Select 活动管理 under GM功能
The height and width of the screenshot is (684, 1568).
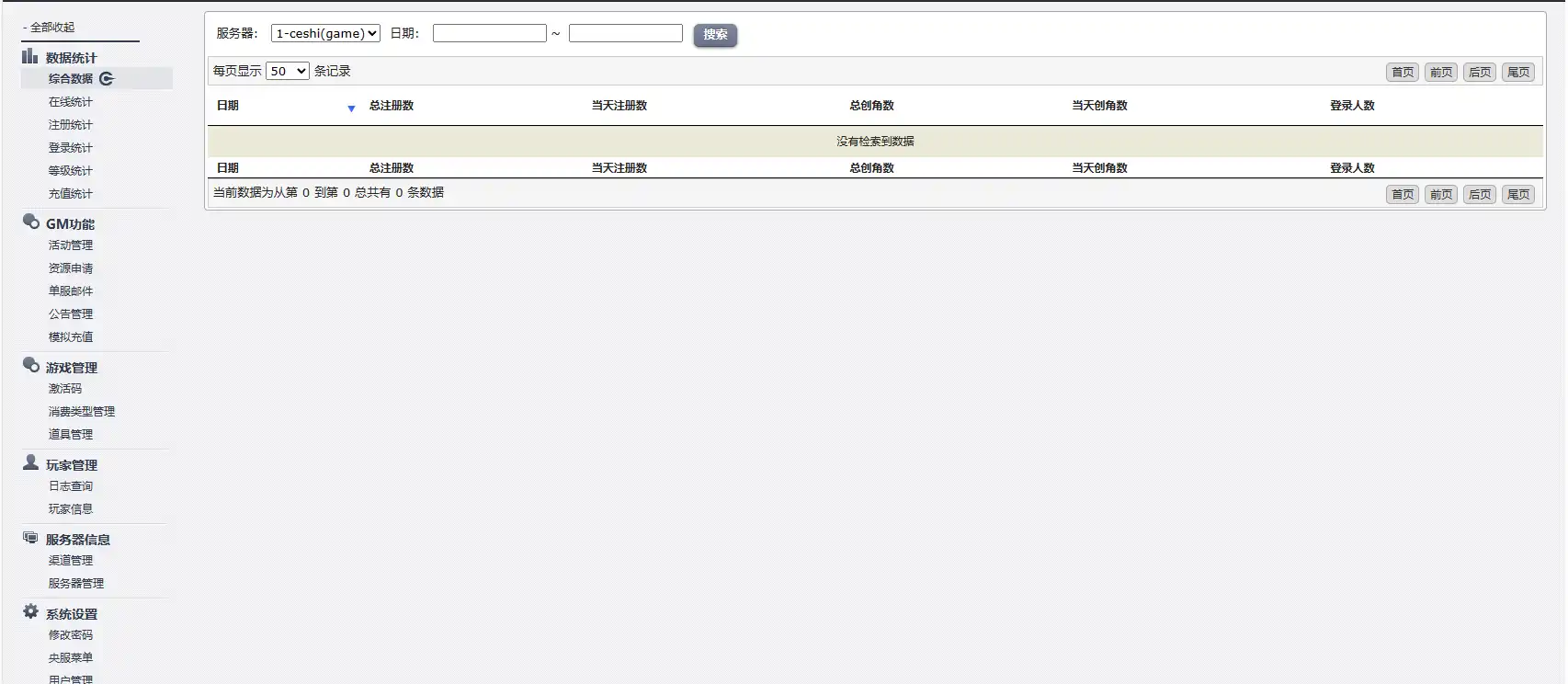[x=71, y=245]
